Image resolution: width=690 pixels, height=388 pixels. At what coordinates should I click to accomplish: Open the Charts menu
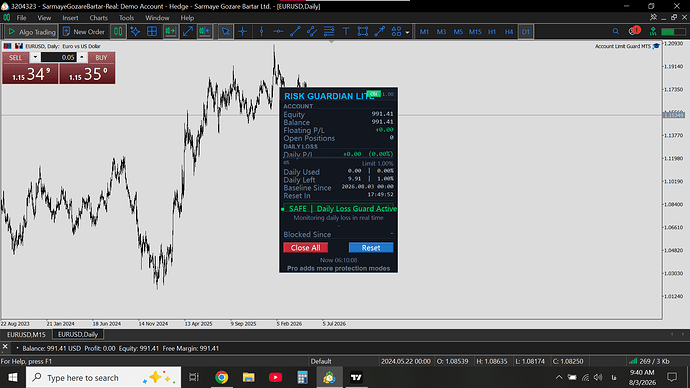[x=99, y=18]
